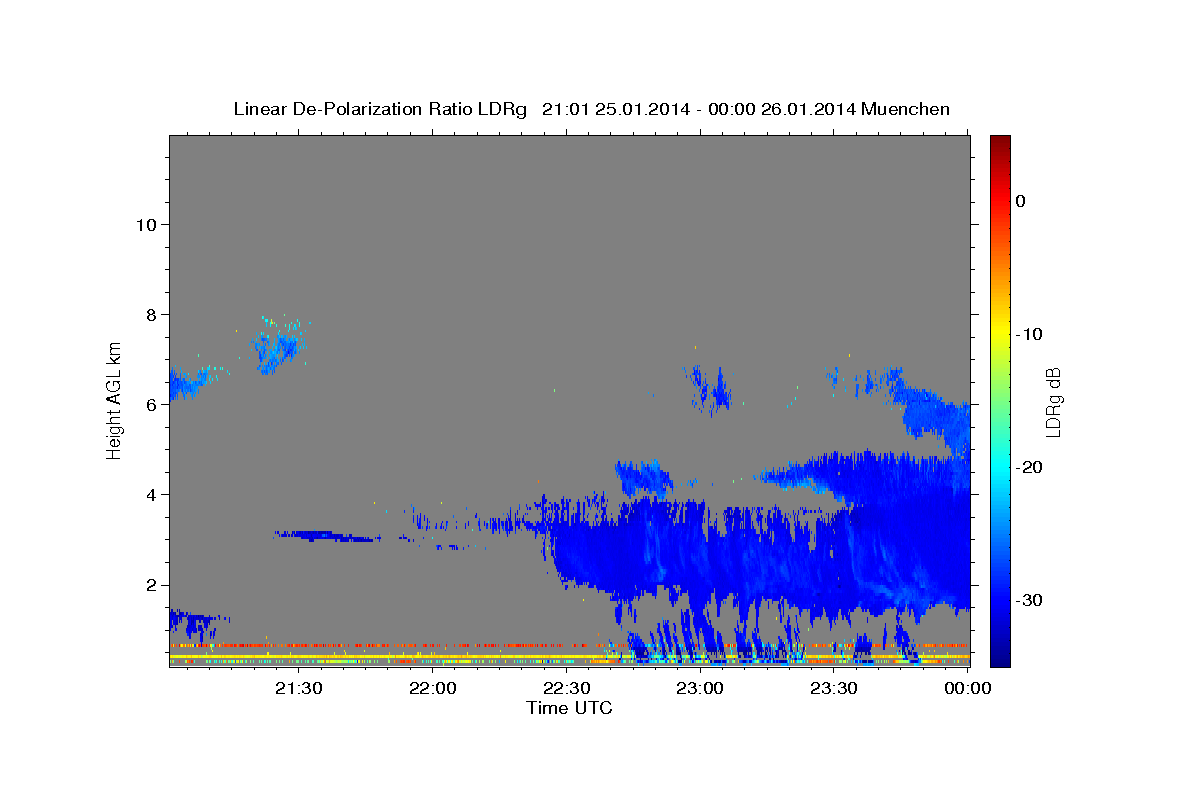The width and height of the screenshot is (1200, 800).
Task: Click the 10 km height tick label
Action: click(x=146, y=224)
